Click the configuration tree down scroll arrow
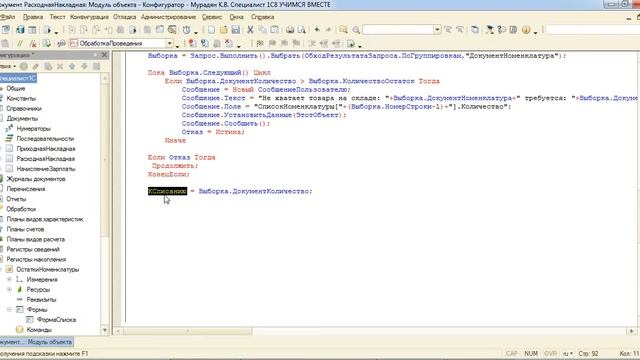This screenshot has height=360, width=640. 105,330
